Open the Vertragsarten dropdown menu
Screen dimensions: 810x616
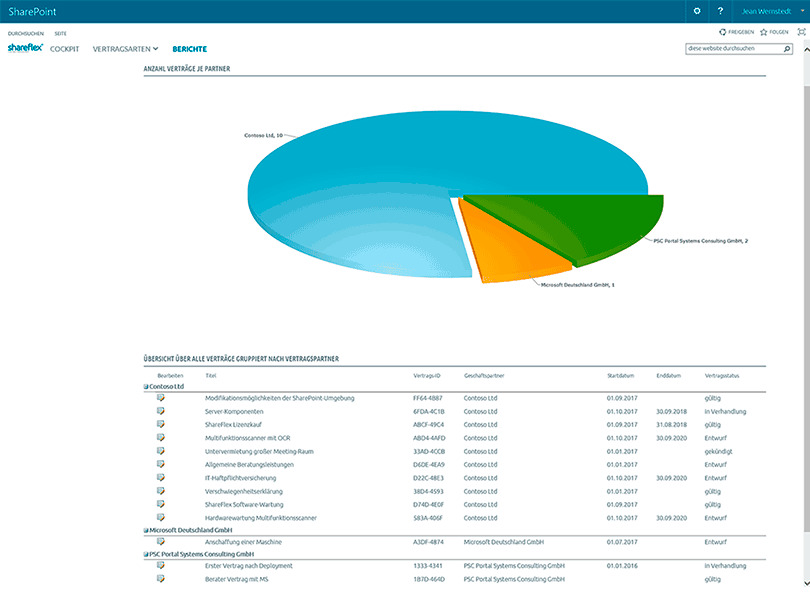pos(125,48)
